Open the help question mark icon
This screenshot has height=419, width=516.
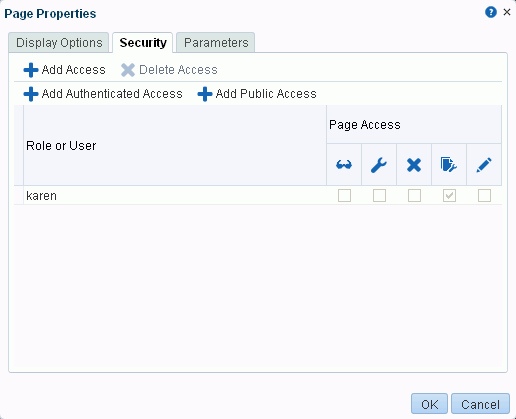tap(491, 12)
